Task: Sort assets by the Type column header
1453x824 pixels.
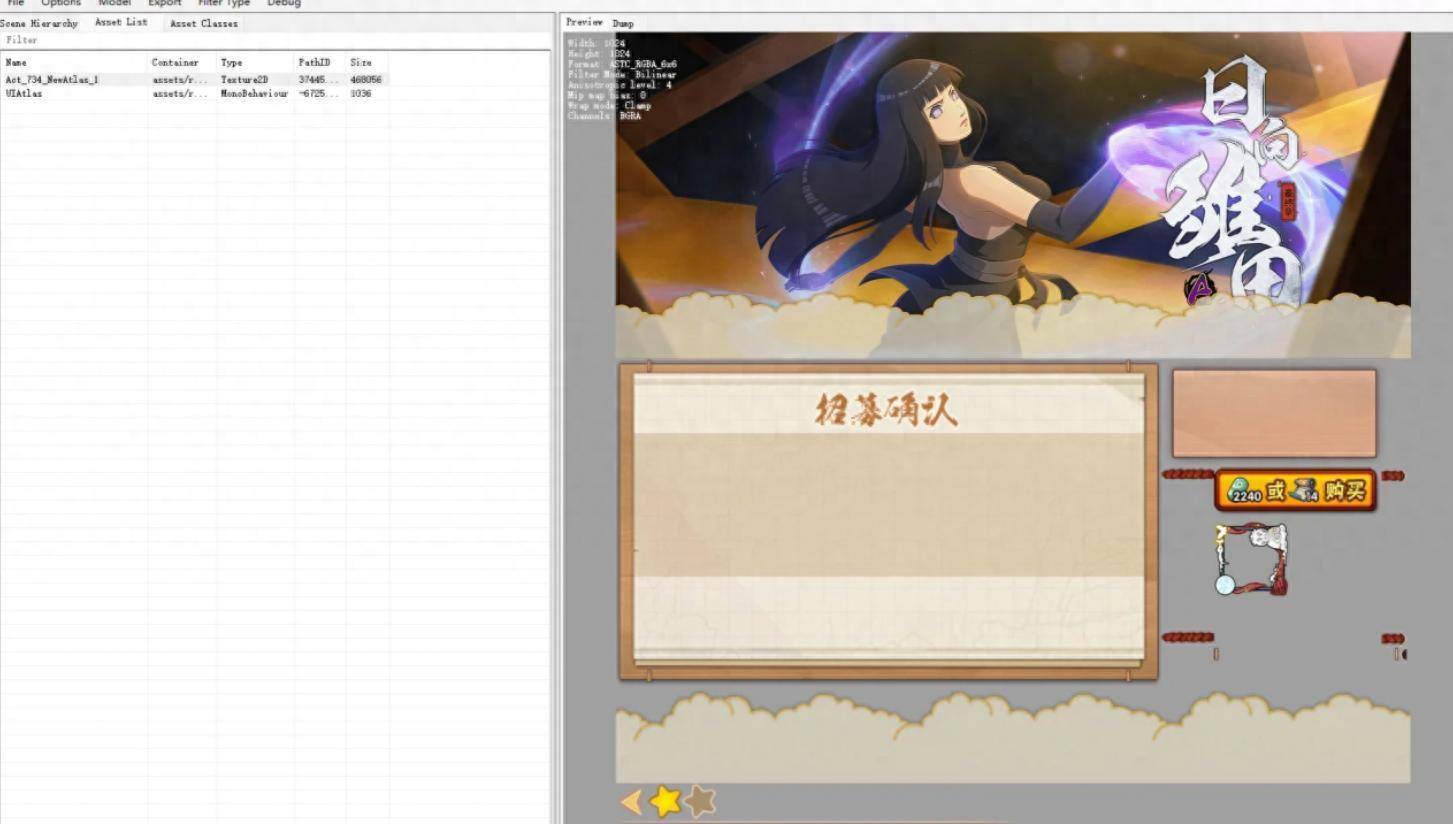Action: 232,62
